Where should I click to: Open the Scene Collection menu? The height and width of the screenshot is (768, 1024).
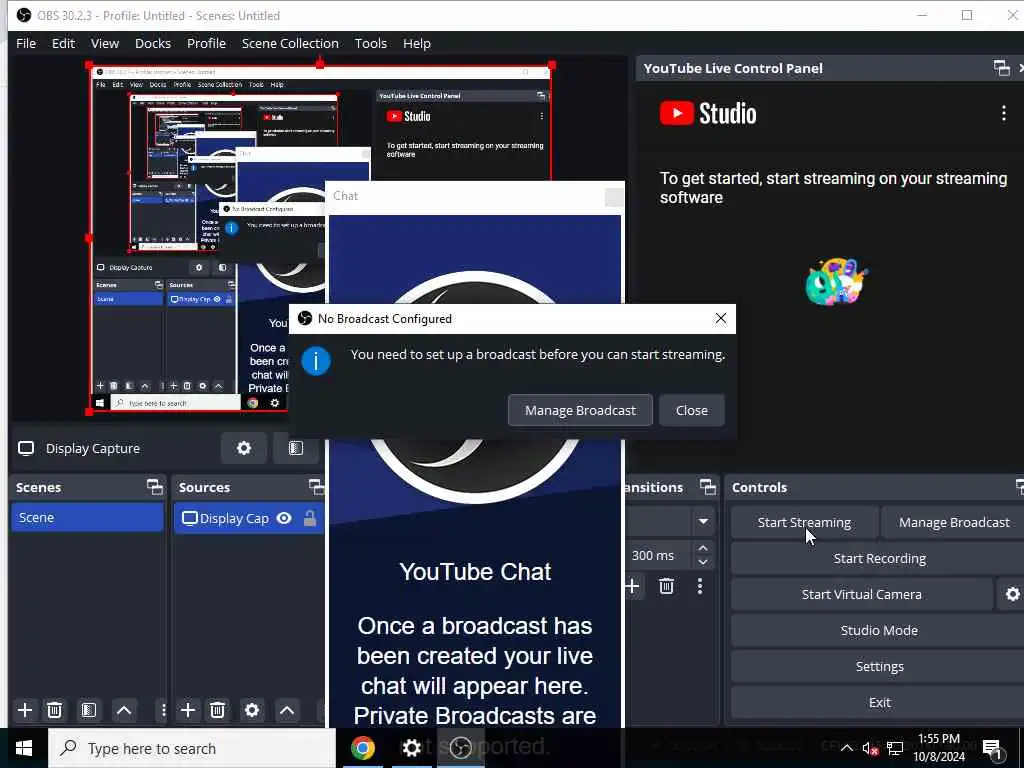[290, 43]
